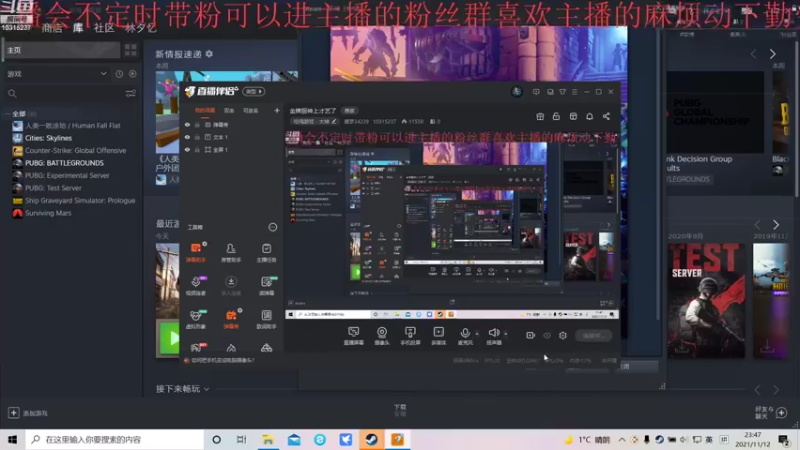Viewport: 800px width, 450px height.
Task: Click 修改 button next to stream title
Action: click(x=349, y=111)
